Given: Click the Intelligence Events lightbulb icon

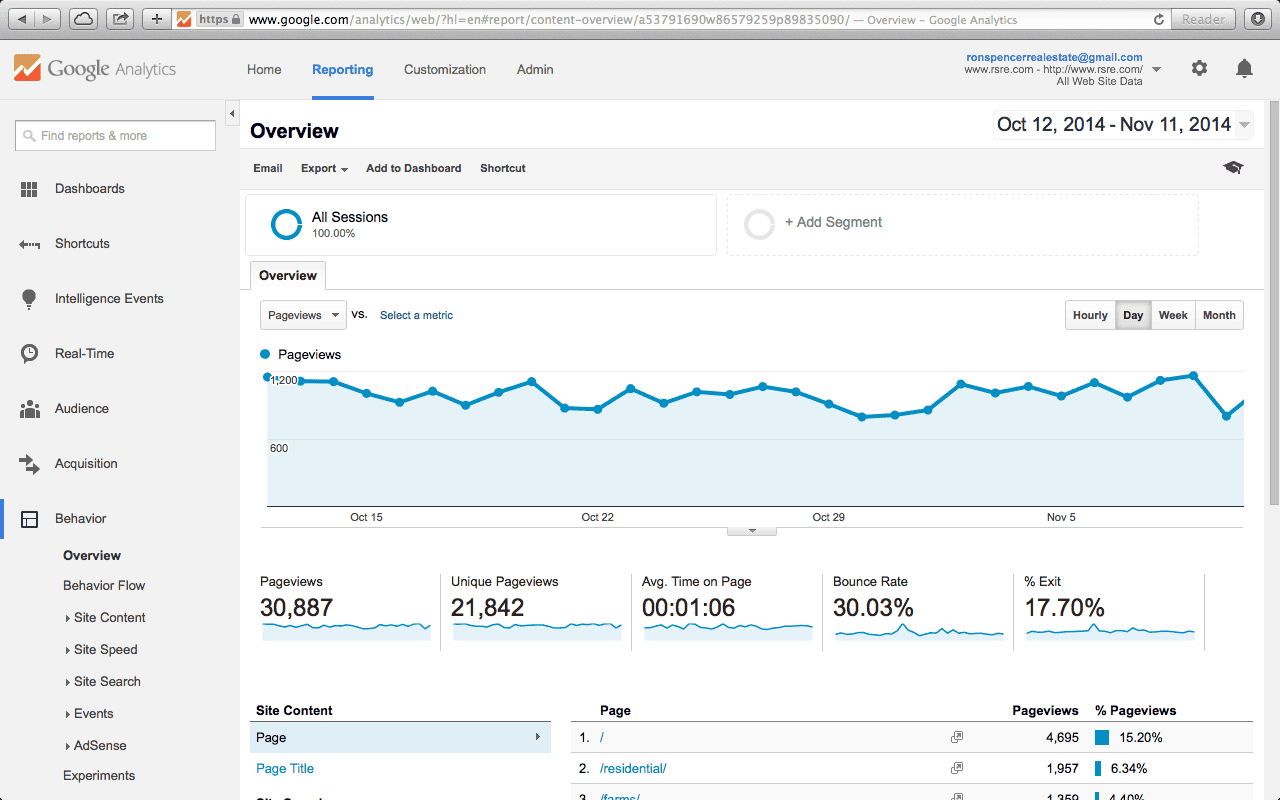Looking at the screenshot, I should 29,299.
